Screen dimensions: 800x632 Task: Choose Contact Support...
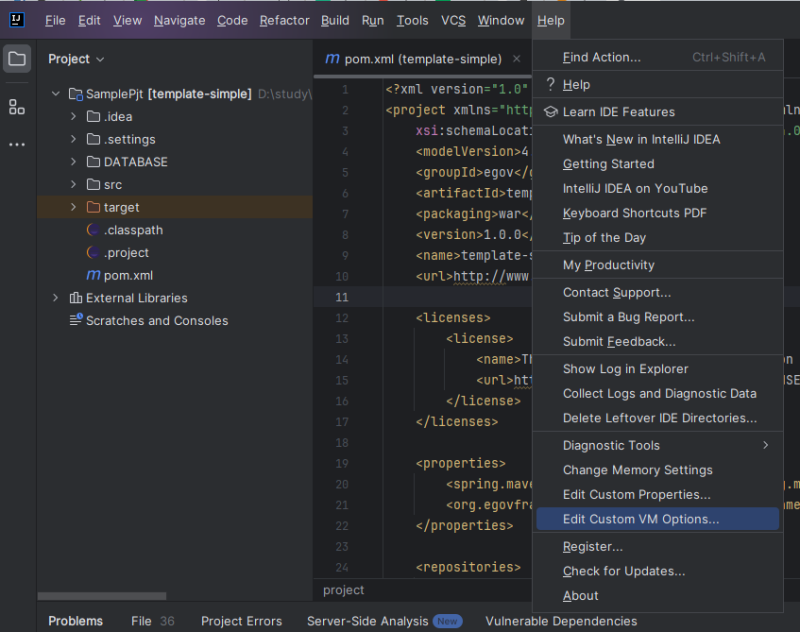[658, 292]
